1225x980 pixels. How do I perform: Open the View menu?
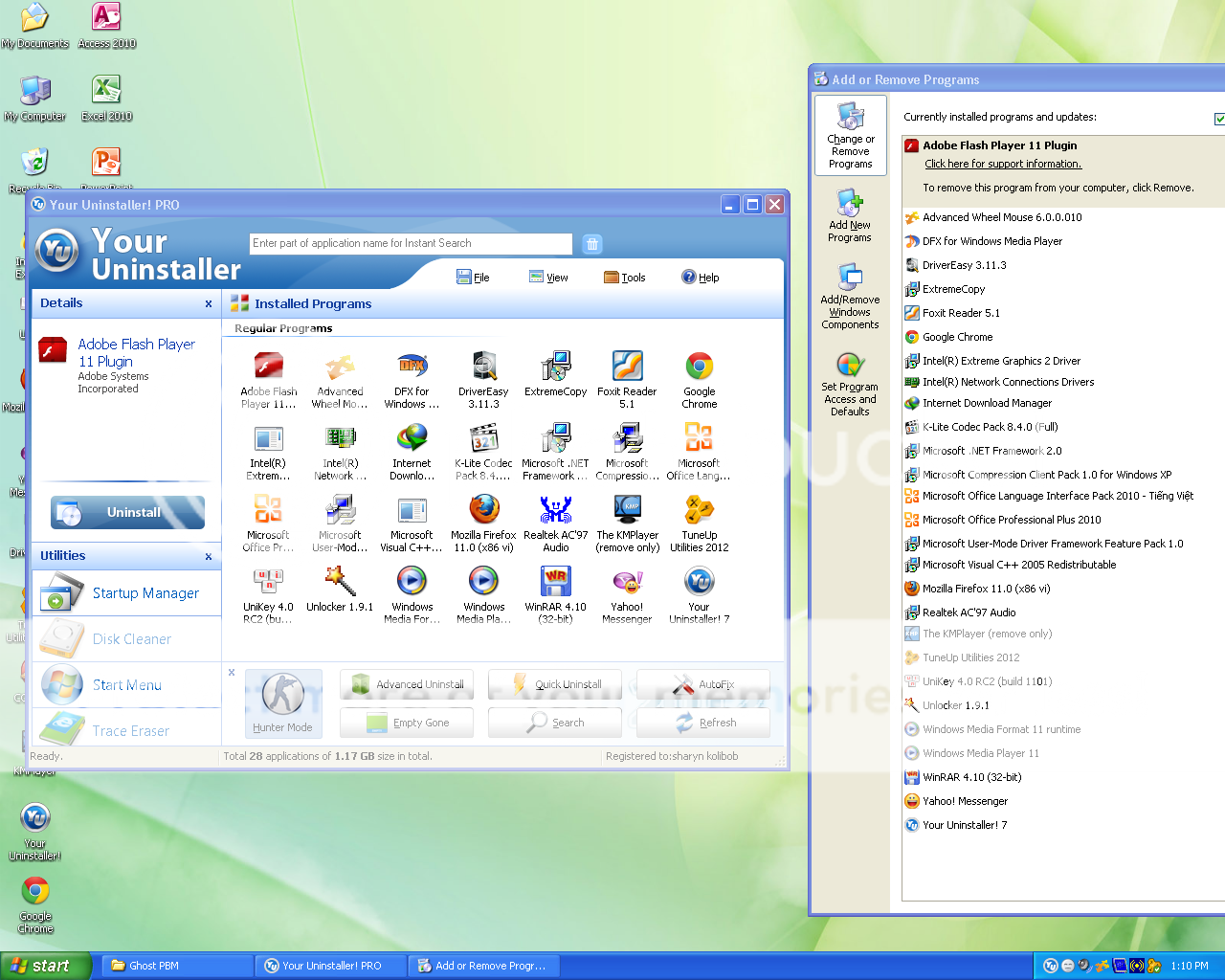pos(548,278)
